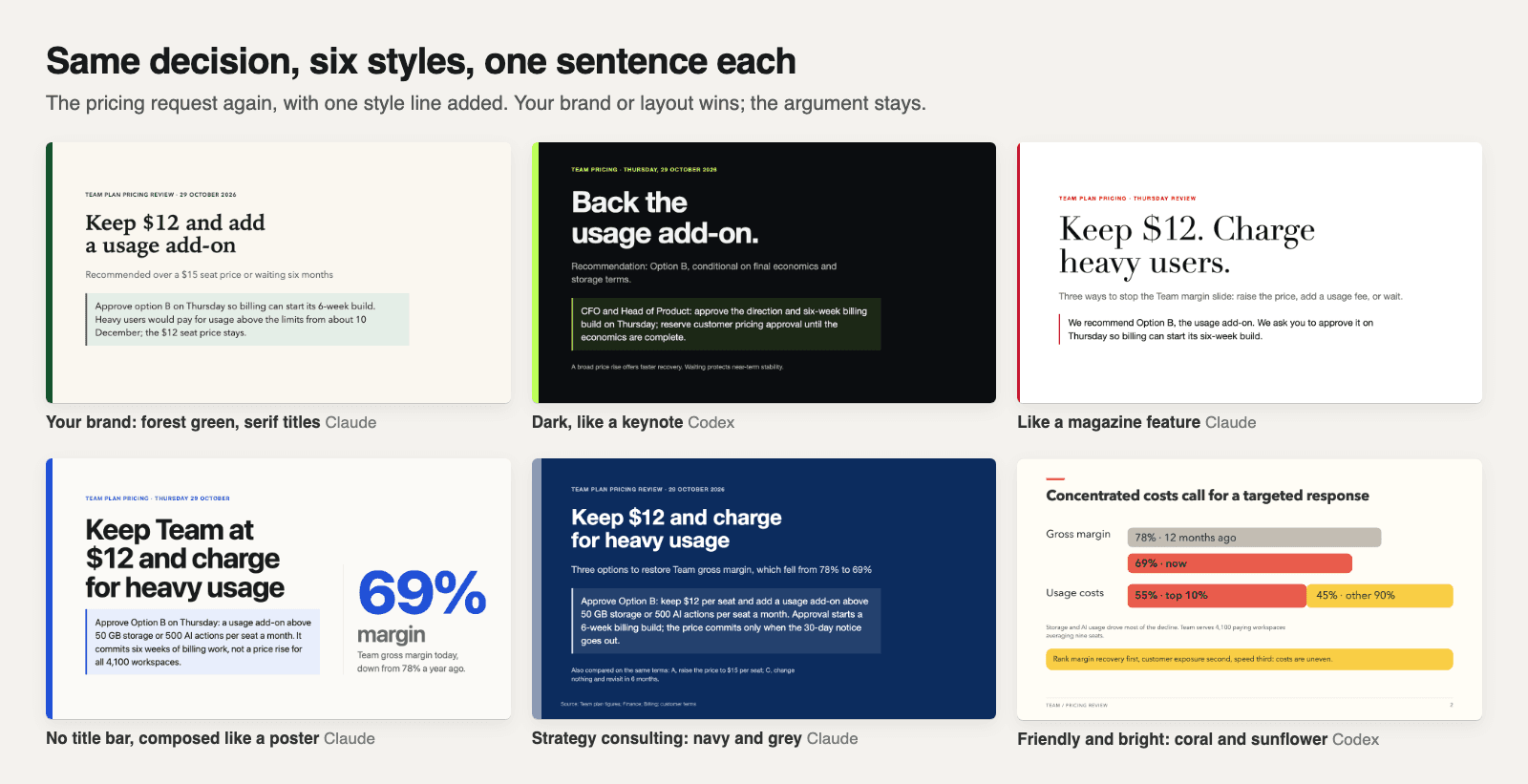Open the dark keynote style slide thumbnail

pyautogui.click(x=764, y=272)
